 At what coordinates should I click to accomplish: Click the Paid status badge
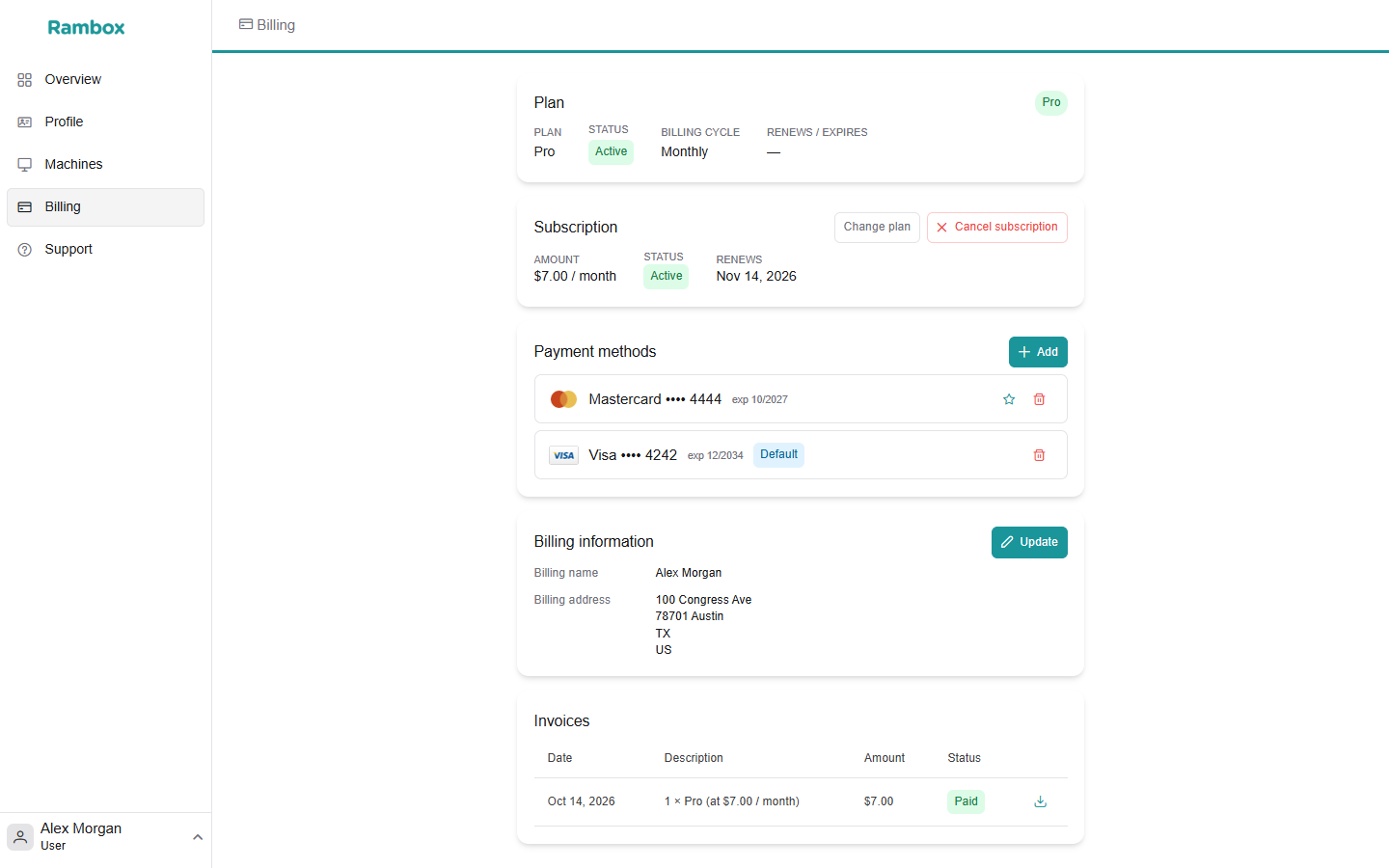[966, 801]
